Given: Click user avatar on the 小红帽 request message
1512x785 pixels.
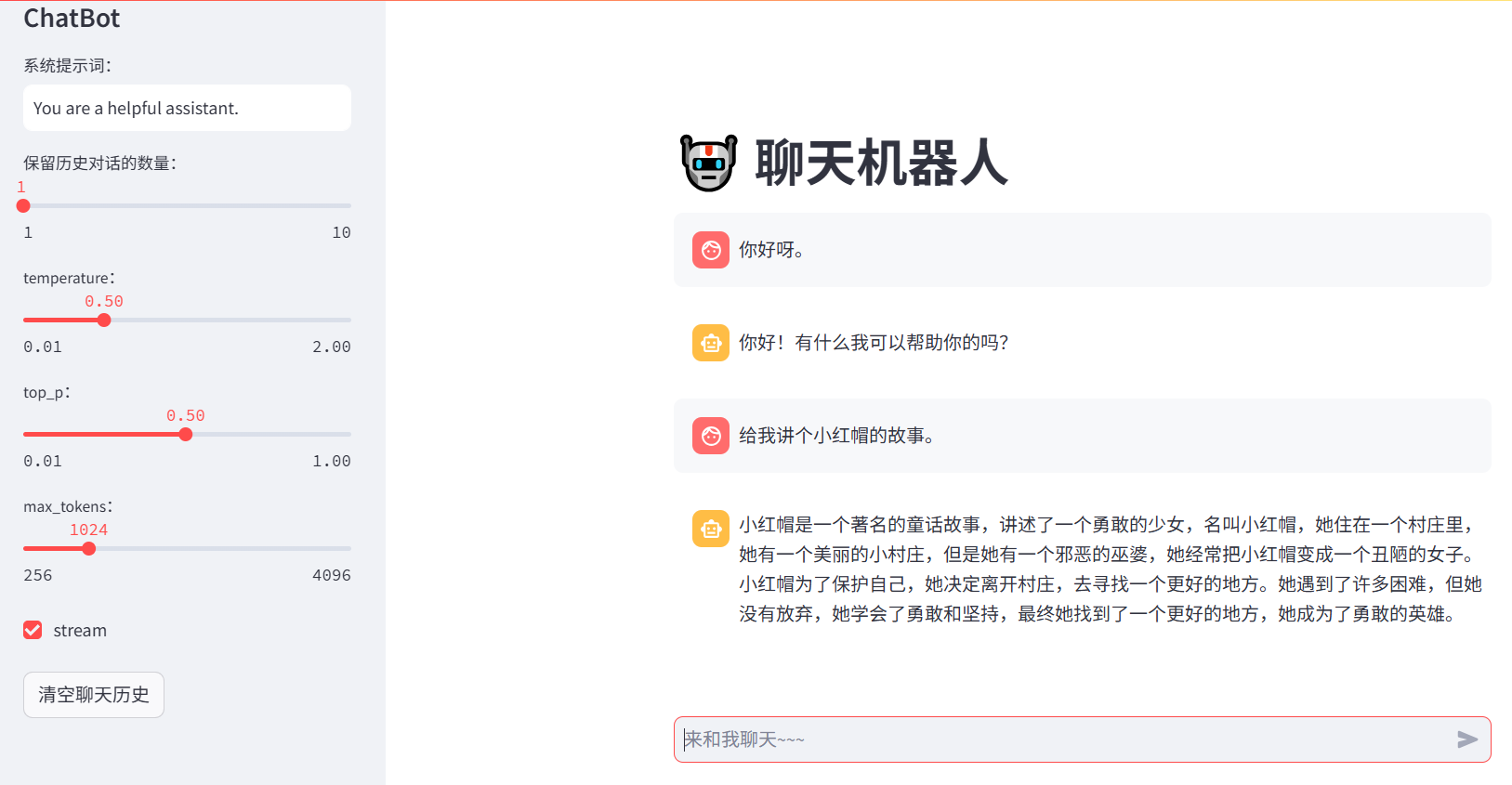Looking at the screenshot, I should 711,436.
